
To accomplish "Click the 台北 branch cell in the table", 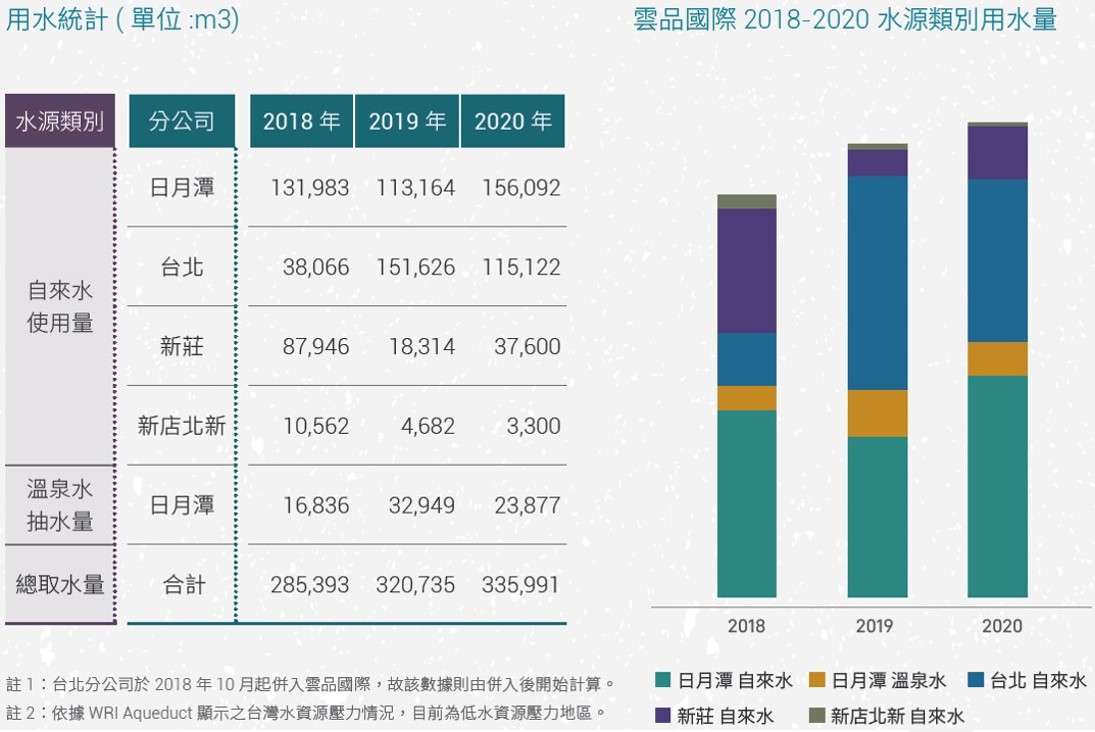I will tap(182, 267).
